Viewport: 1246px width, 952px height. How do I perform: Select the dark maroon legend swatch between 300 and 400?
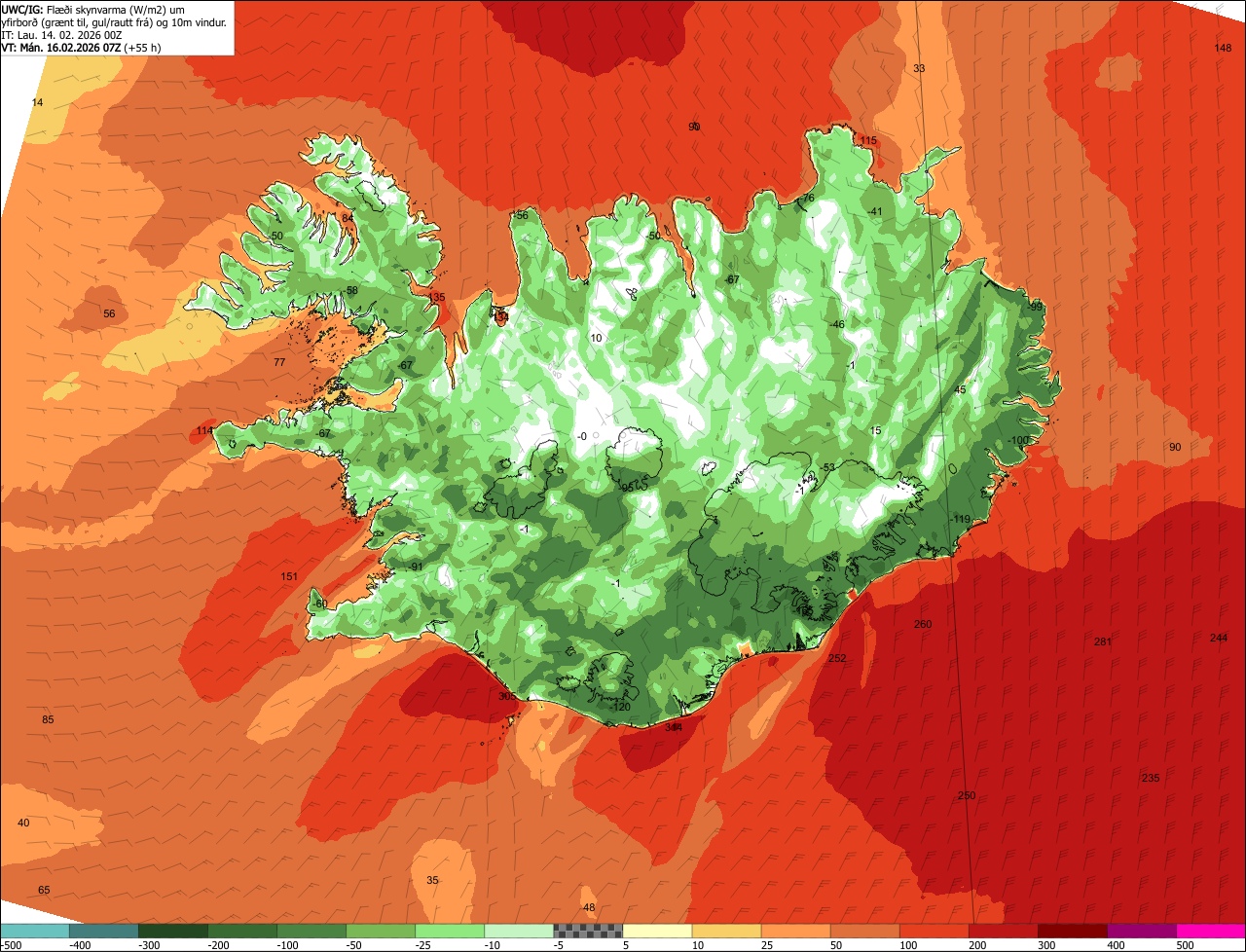[x=1073, y=931]
